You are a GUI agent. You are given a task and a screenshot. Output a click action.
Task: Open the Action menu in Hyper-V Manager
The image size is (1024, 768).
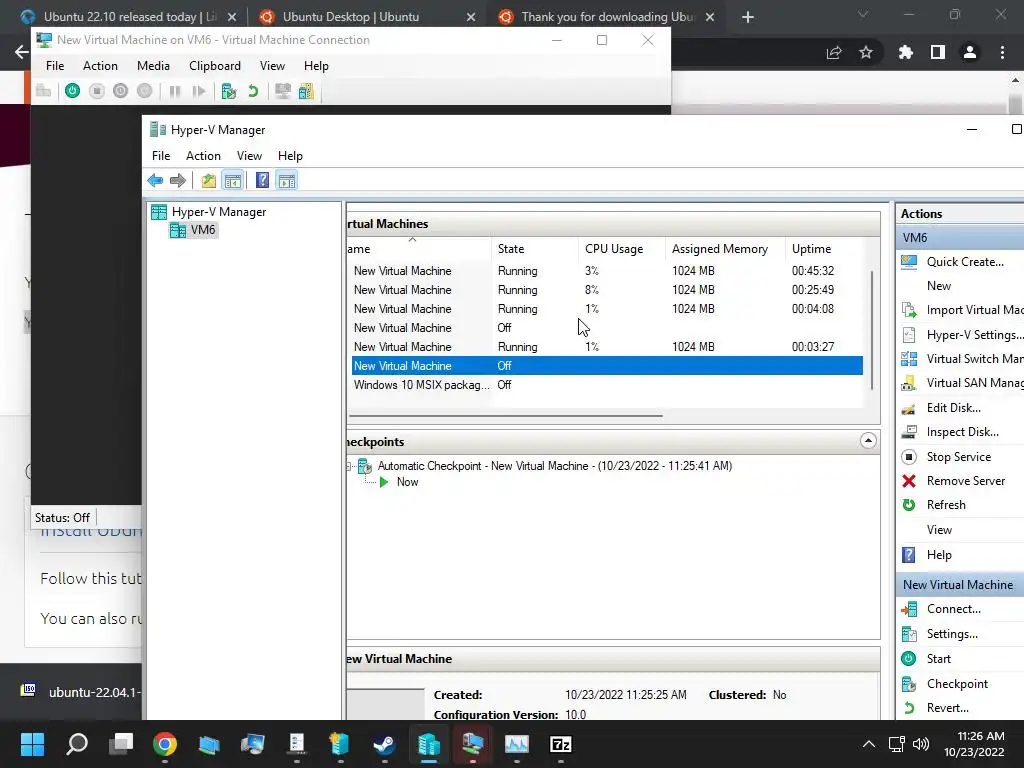pos(203,156)
